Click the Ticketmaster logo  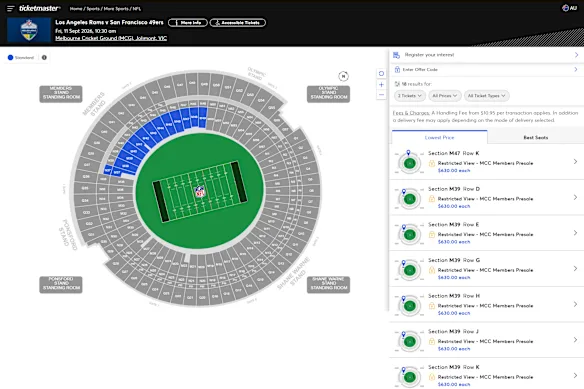[39, 8]
